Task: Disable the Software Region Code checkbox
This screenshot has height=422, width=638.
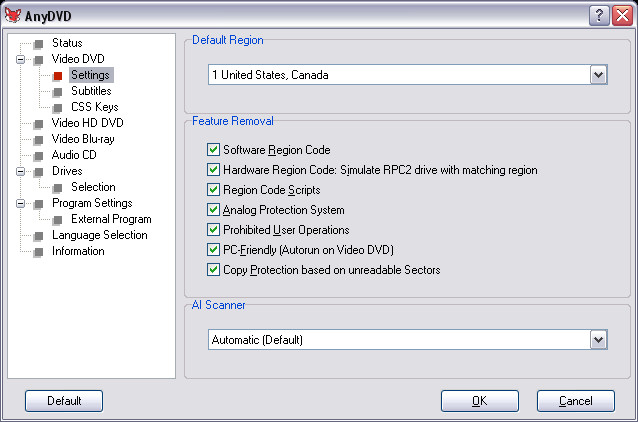Action: [x=213, y=150]
